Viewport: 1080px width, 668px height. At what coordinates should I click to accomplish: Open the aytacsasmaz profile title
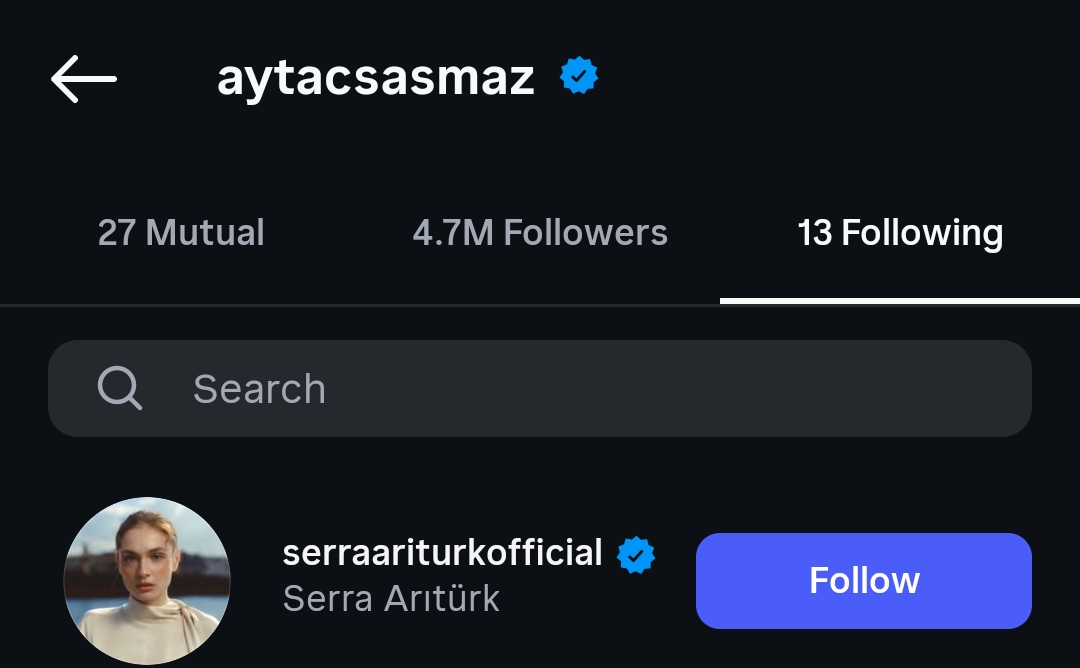(x=375, y=77)
